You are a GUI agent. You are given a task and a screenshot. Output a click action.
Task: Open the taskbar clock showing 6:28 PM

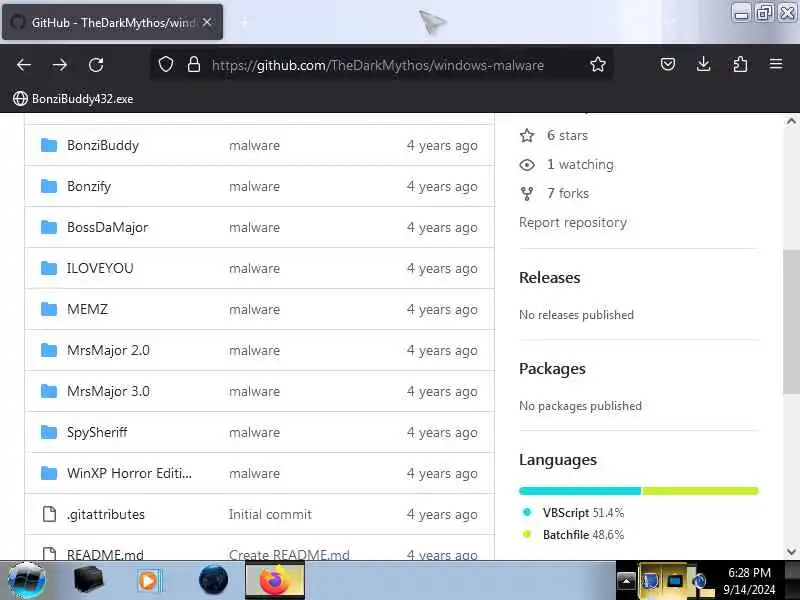[x=749, y=581]
